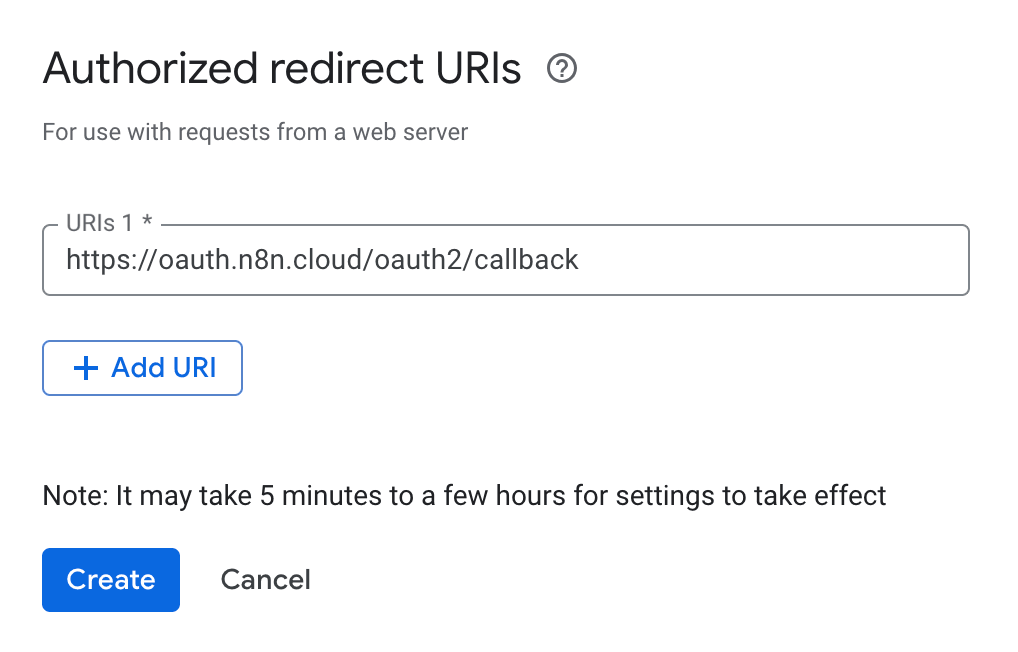Viewport: 1018px width, 652px height.
Task: Click the plus icon beside Add URI
Action: click(x=87, y=368)
